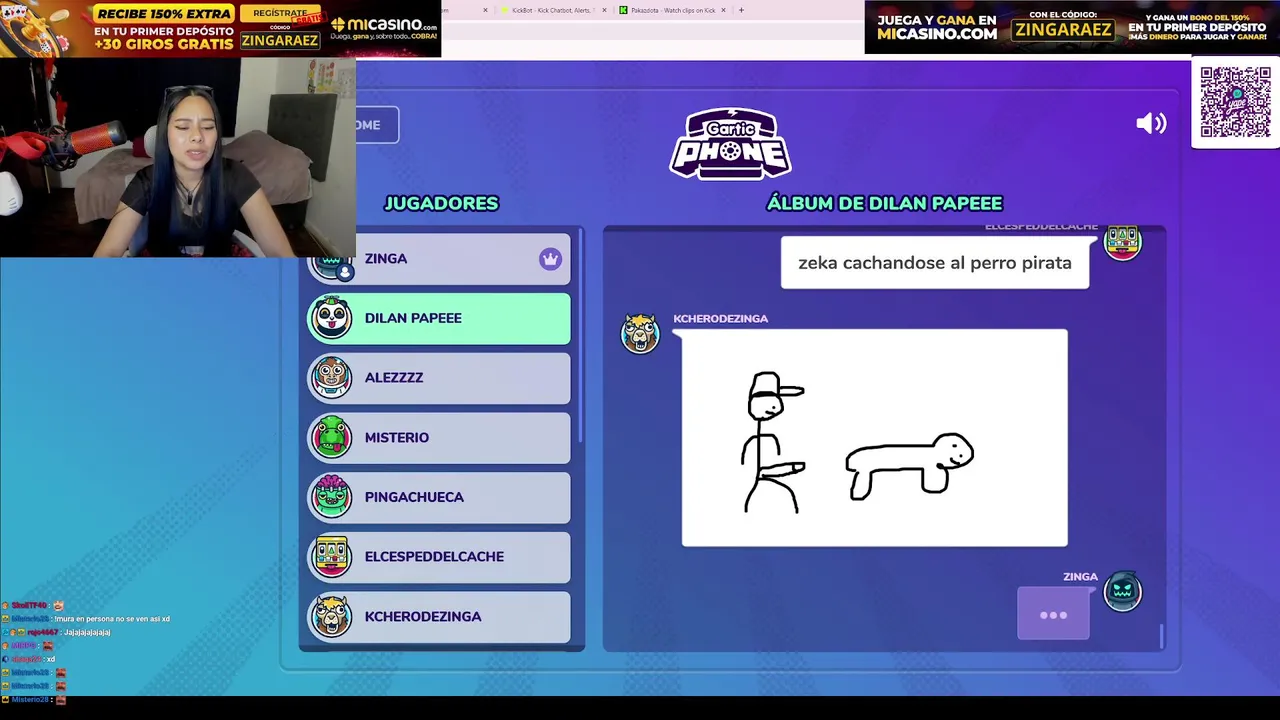Select ALEZZZZ in players list
This screenshot has width=1280, height=720.
tap(439, 378)
